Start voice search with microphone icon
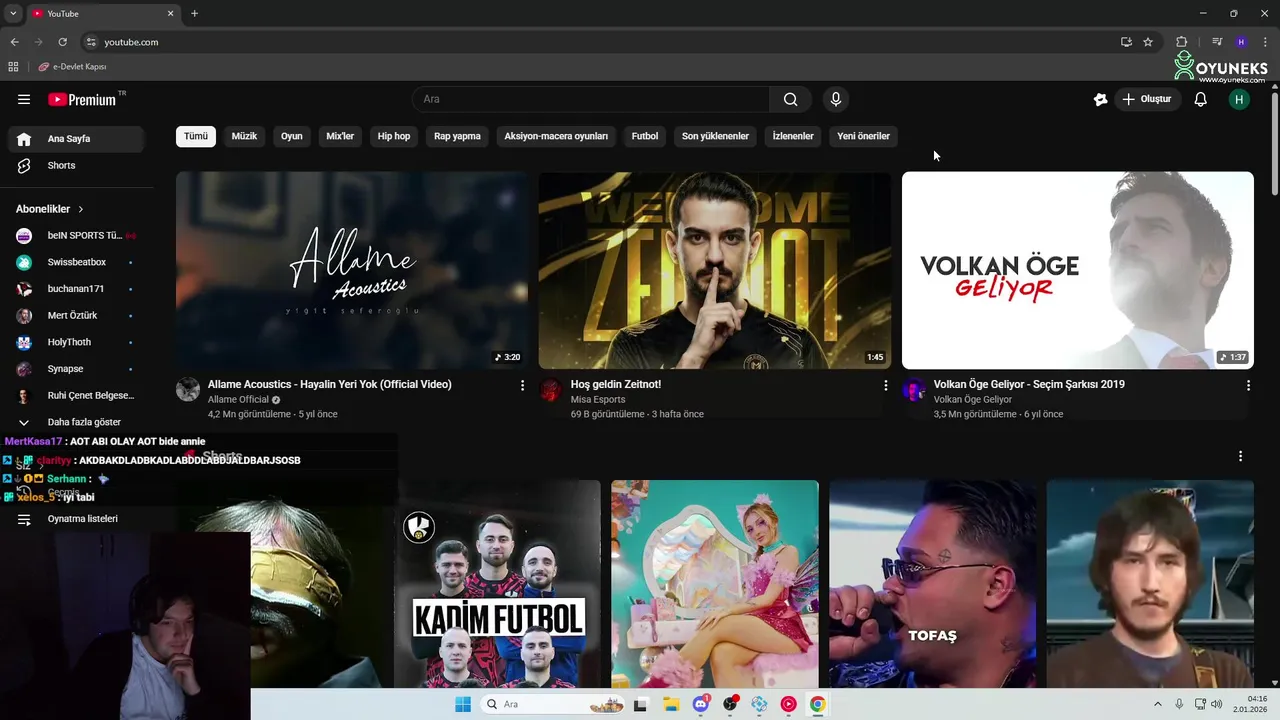The height and width of the screenshot is (720, 1280). click(x=836, y=99)
